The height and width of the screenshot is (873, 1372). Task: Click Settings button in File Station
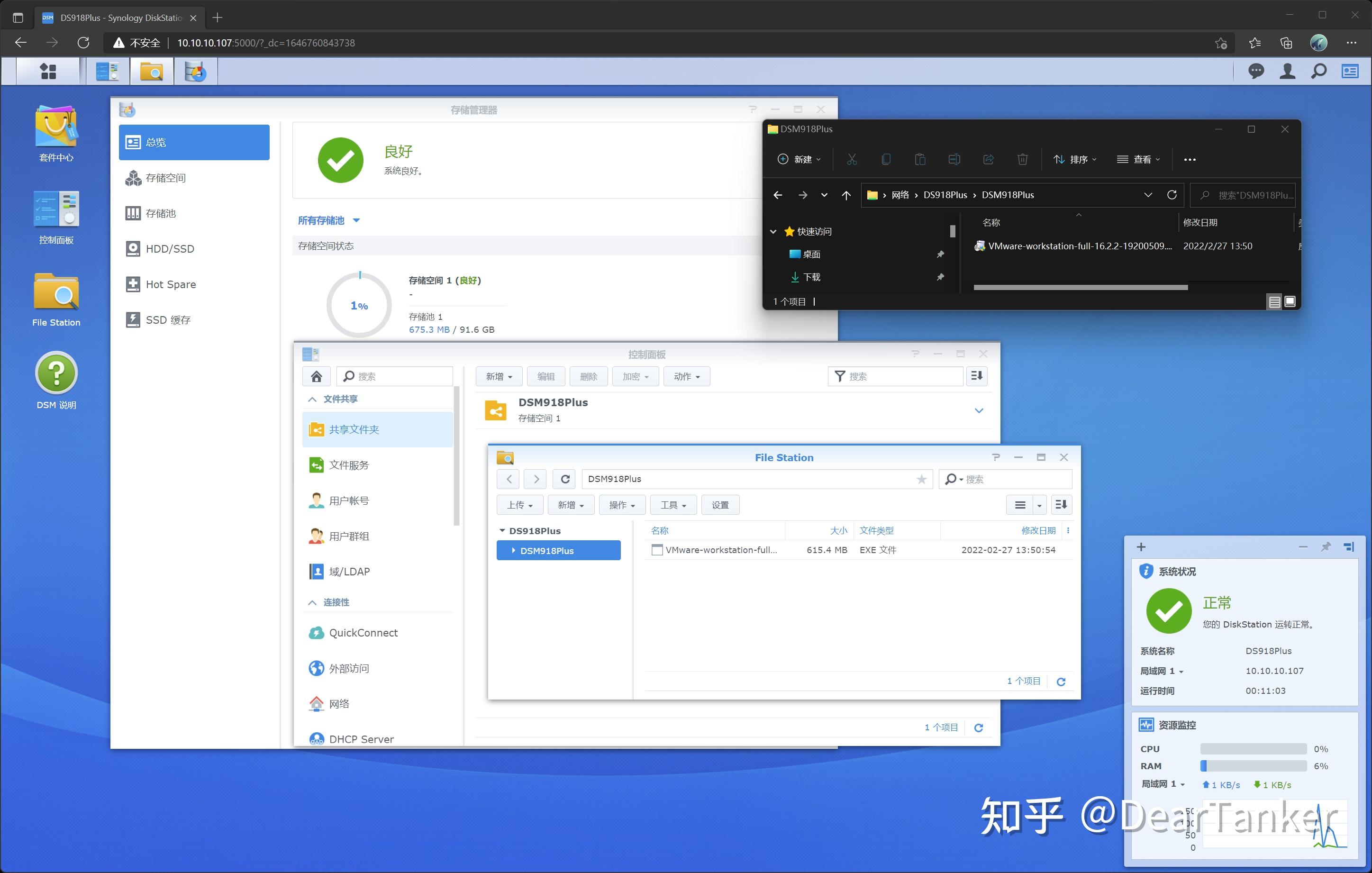(x=719, y=505)
